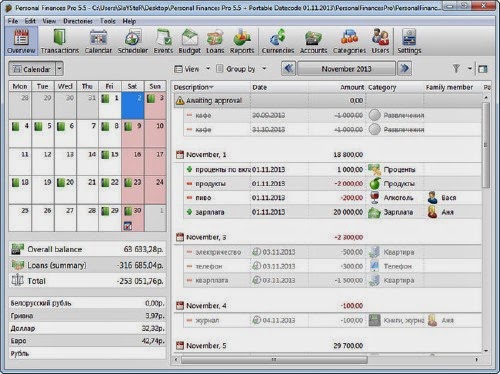Open the View menu in menu bar

point(49,21)
